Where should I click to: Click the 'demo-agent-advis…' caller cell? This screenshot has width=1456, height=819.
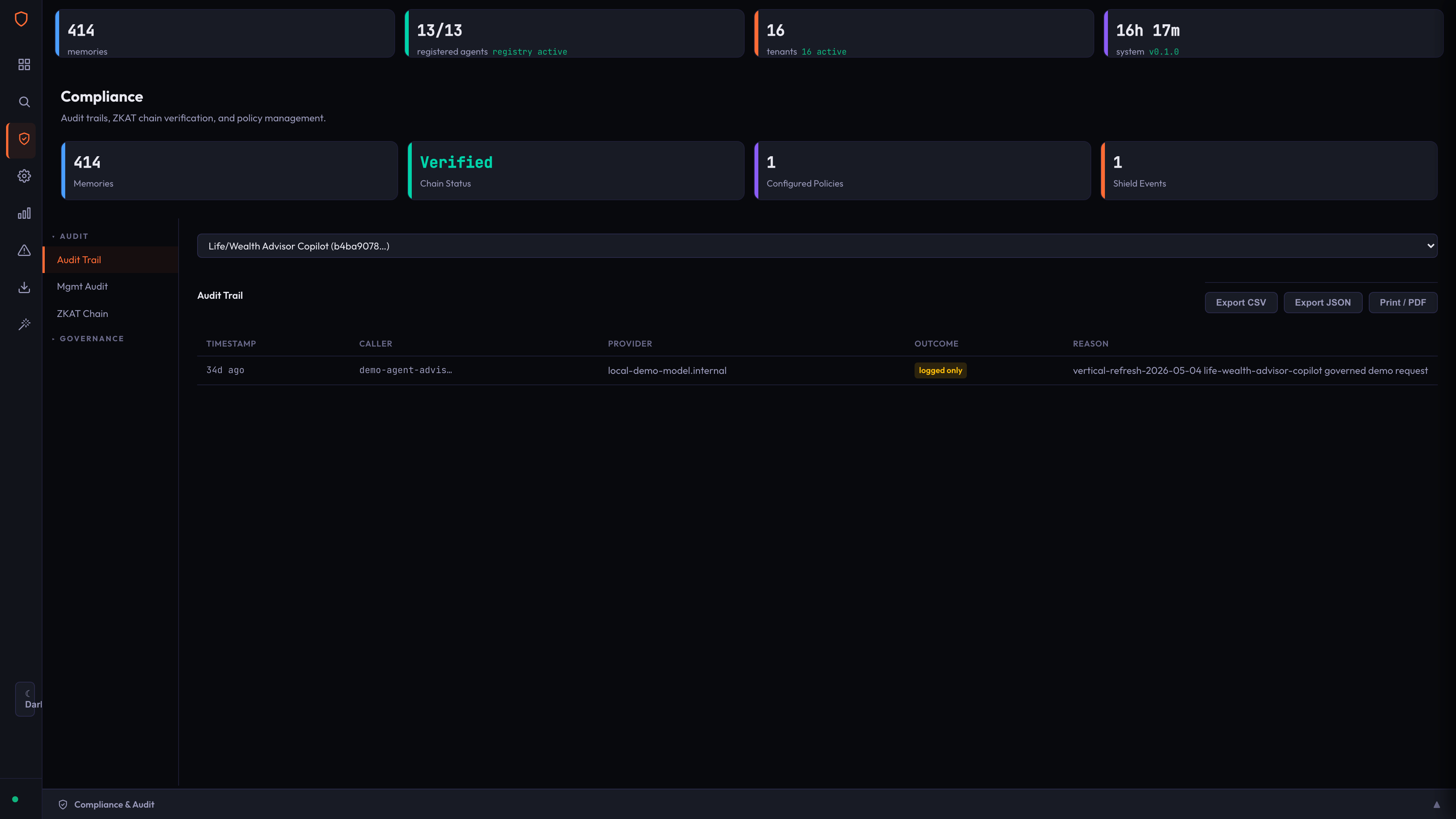coord(405,370)
